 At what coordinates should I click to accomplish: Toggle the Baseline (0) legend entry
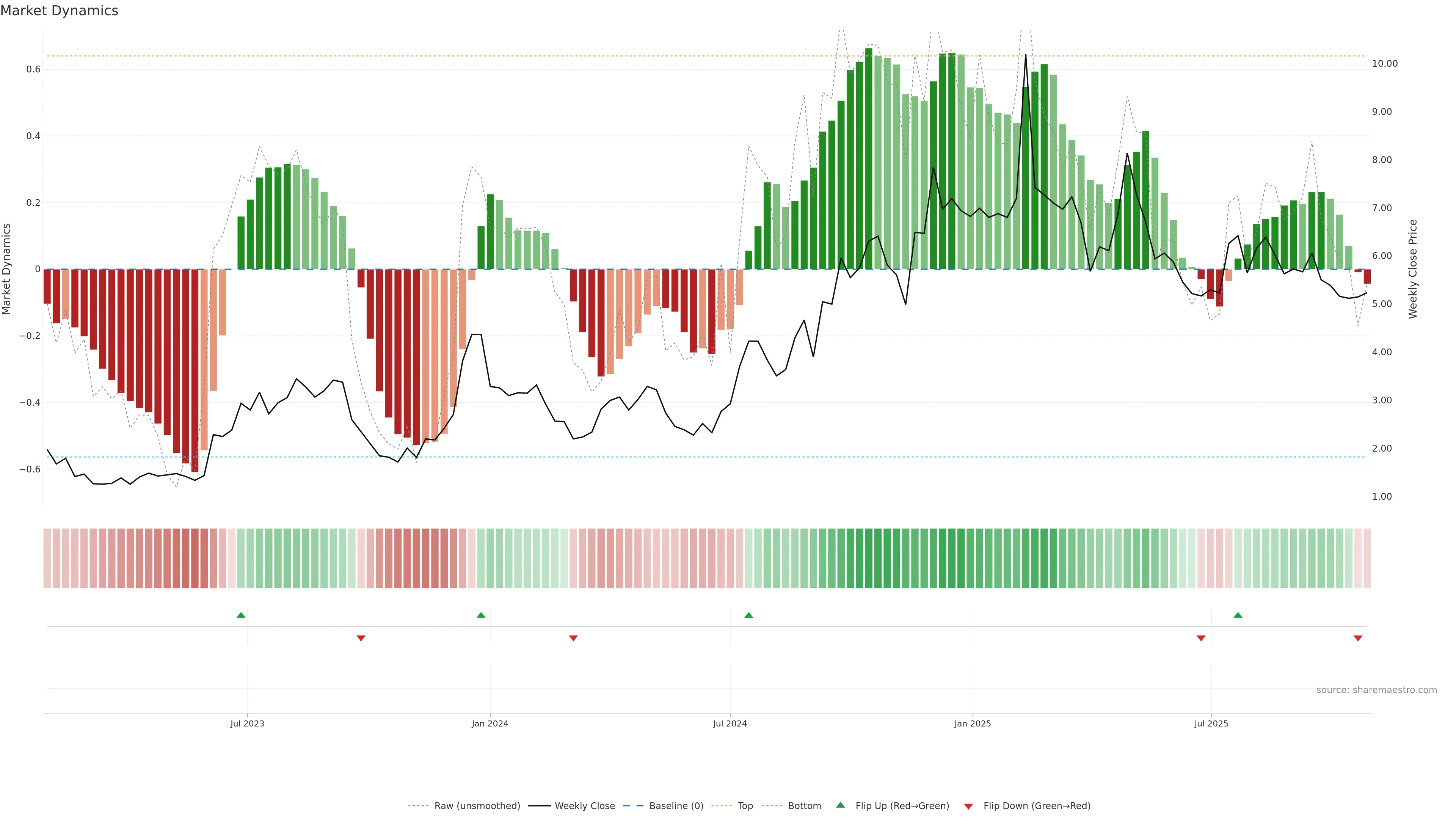[676, 806]
